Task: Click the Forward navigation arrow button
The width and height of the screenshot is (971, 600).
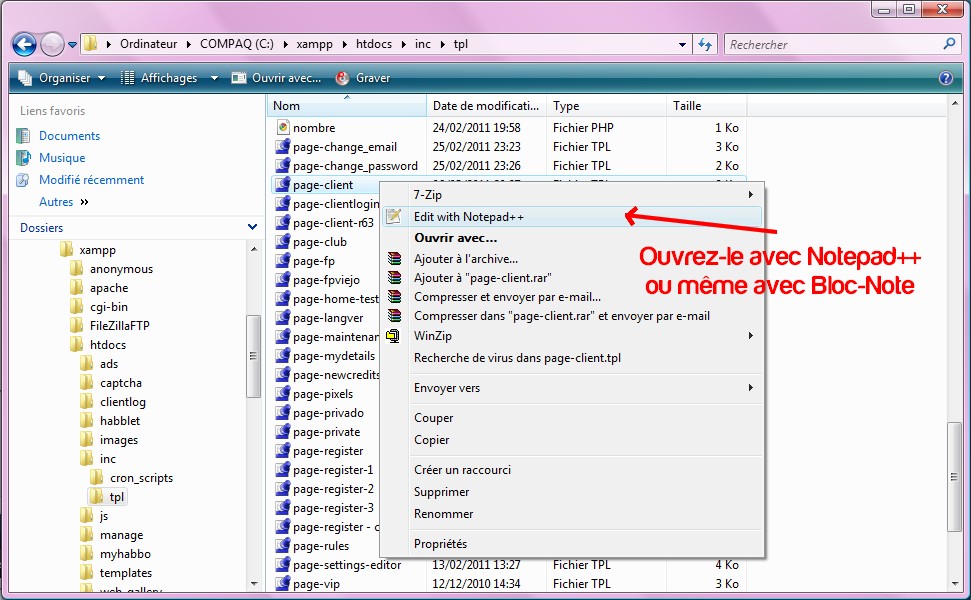Action: point(52,44)
